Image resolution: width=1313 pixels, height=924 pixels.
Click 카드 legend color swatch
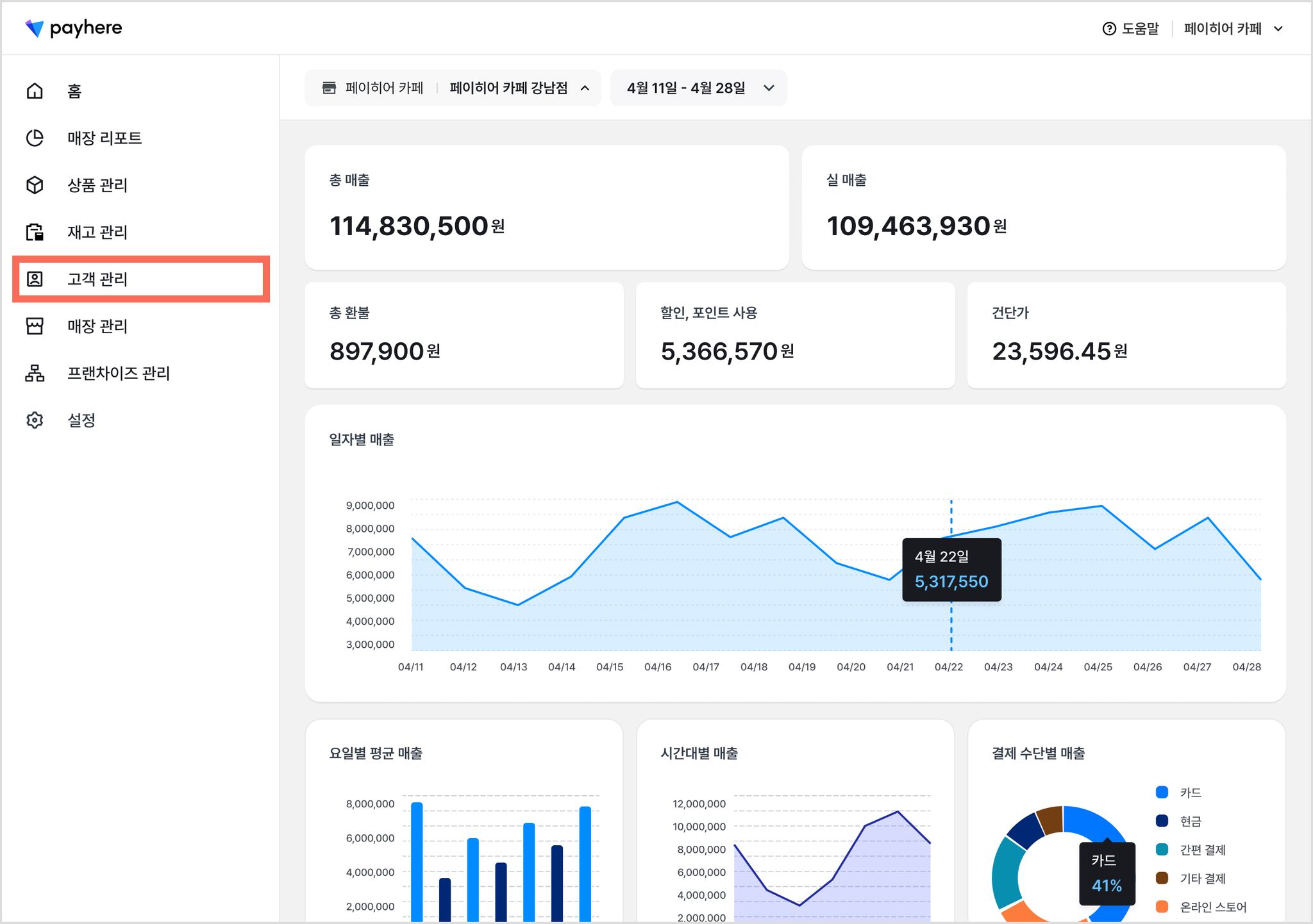click(1162, 792)
